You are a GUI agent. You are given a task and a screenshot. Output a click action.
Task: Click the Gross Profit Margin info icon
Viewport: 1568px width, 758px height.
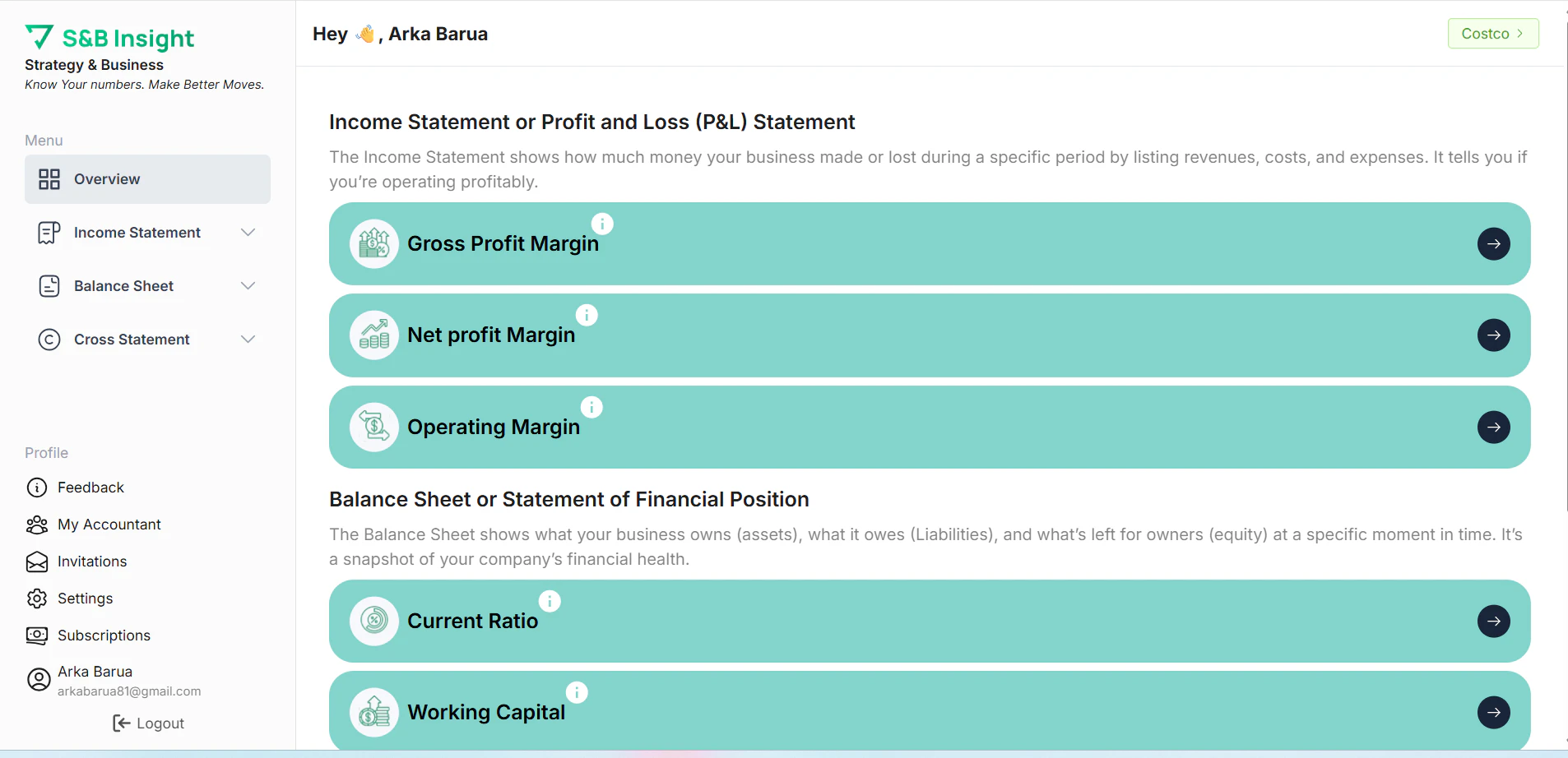click(x=602, y=224)
